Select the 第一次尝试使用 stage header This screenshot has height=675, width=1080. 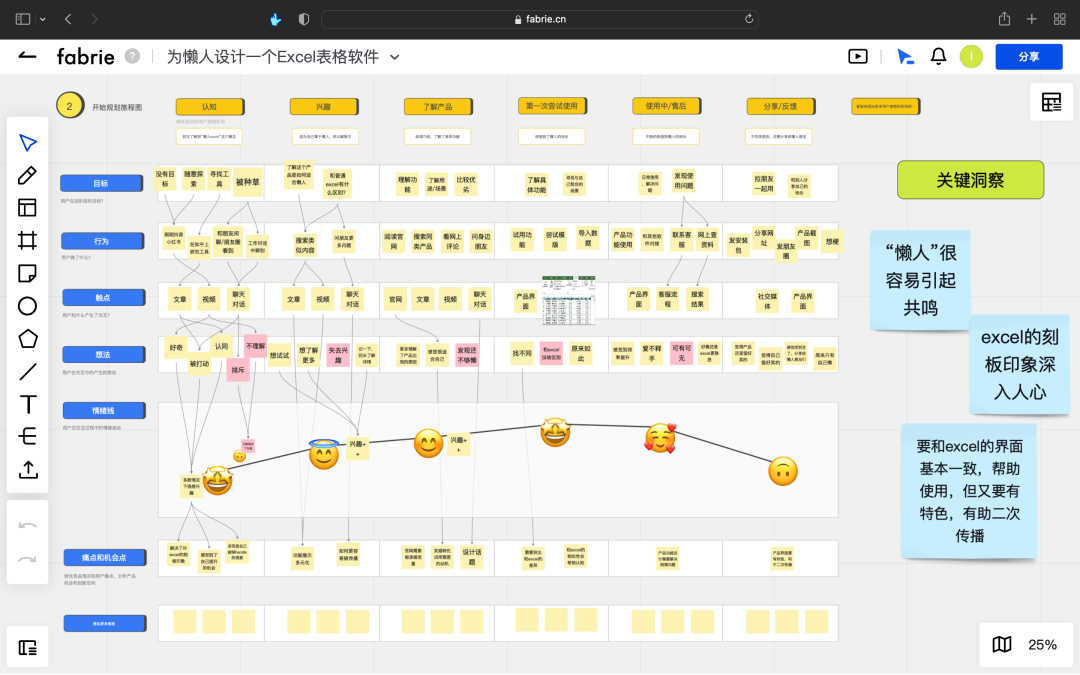pos(552,106)
